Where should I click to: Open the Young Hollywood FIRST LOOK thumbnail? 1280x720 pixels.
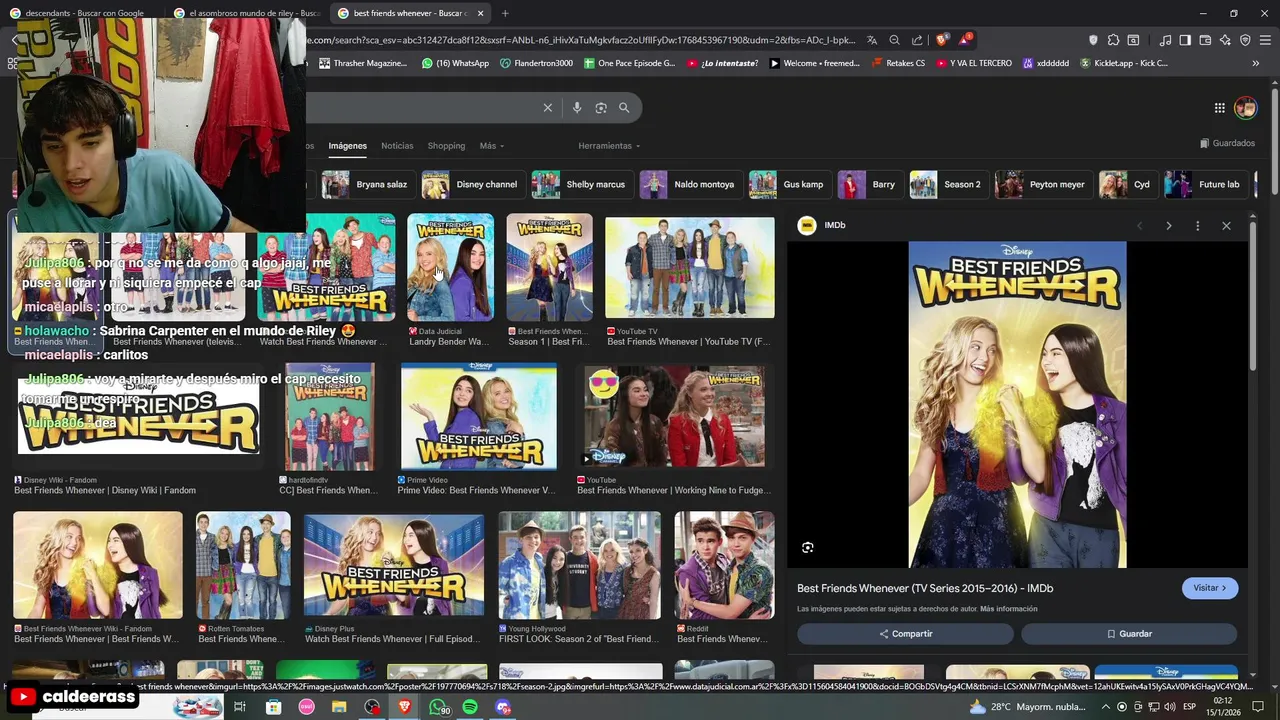pyautogui.click(x=580, y=565)
